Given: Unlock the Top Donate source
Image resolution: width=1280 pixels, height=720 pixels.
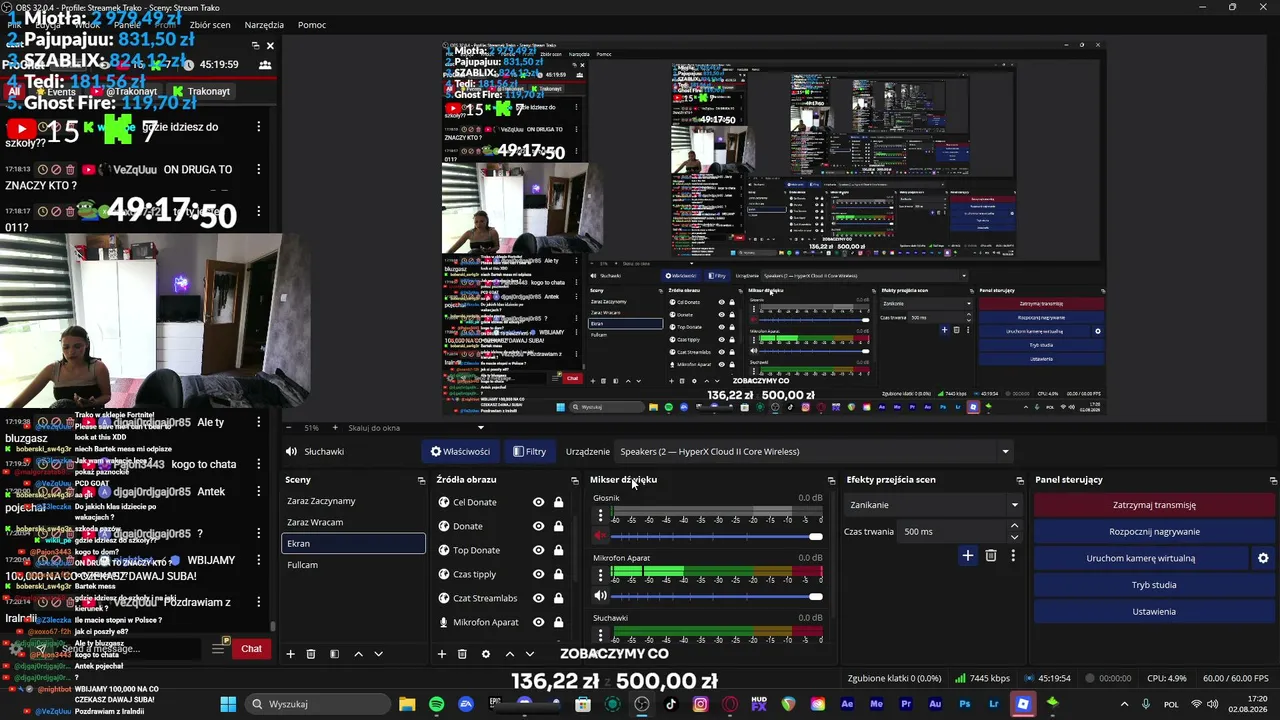Looking at the screenshot, I should click(x=560, y=550).
